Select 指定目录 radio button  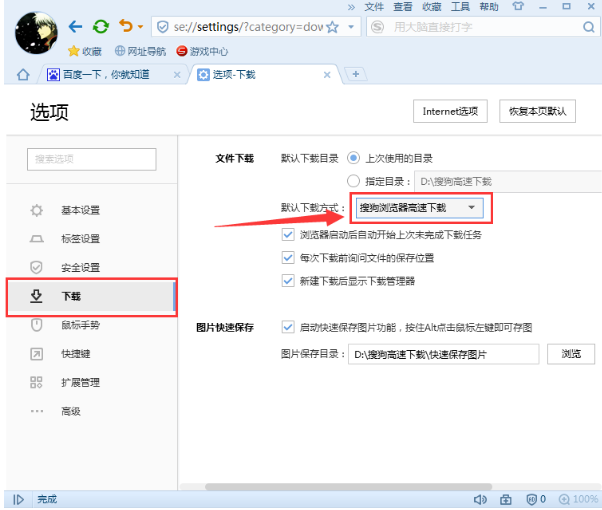(x=353, y=181)
